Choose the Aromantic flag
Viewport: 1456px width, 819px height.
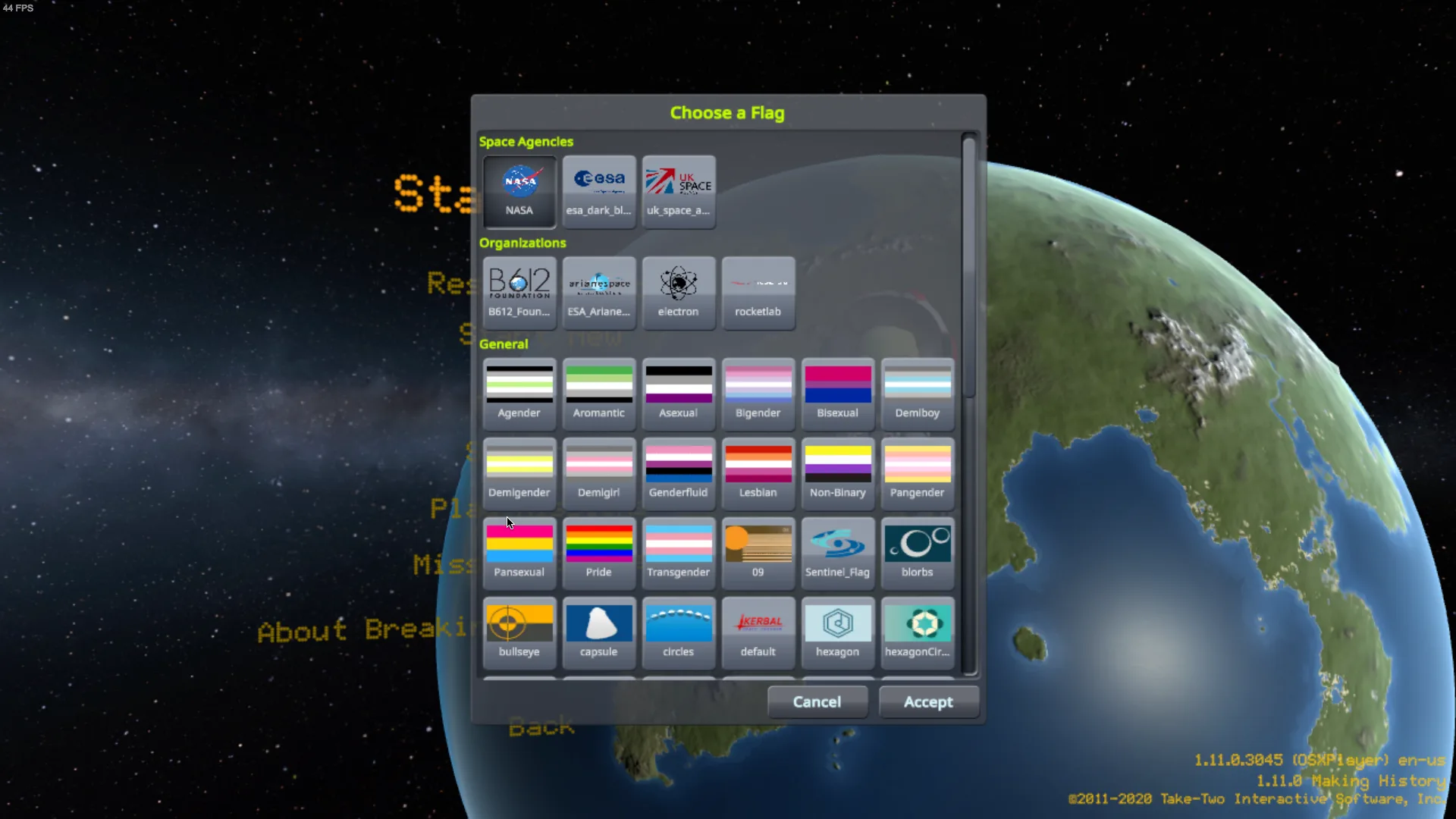point(599,394)
